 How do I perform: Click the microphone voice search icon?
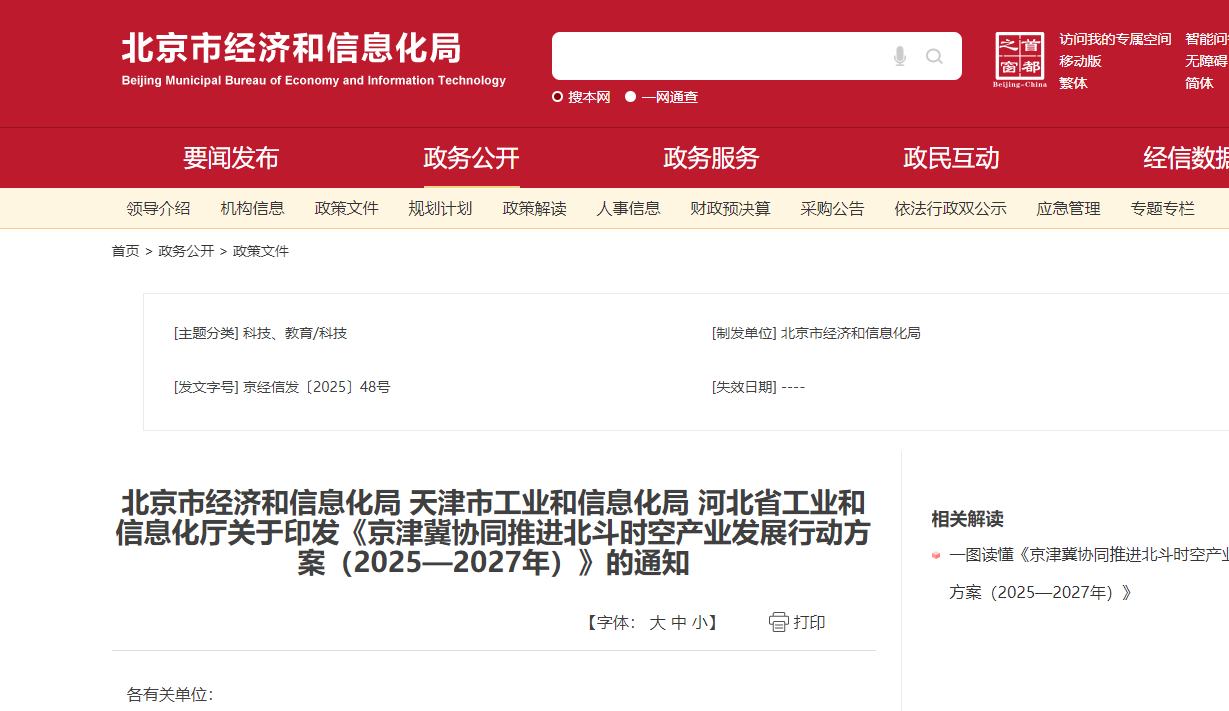pos(899,56)
